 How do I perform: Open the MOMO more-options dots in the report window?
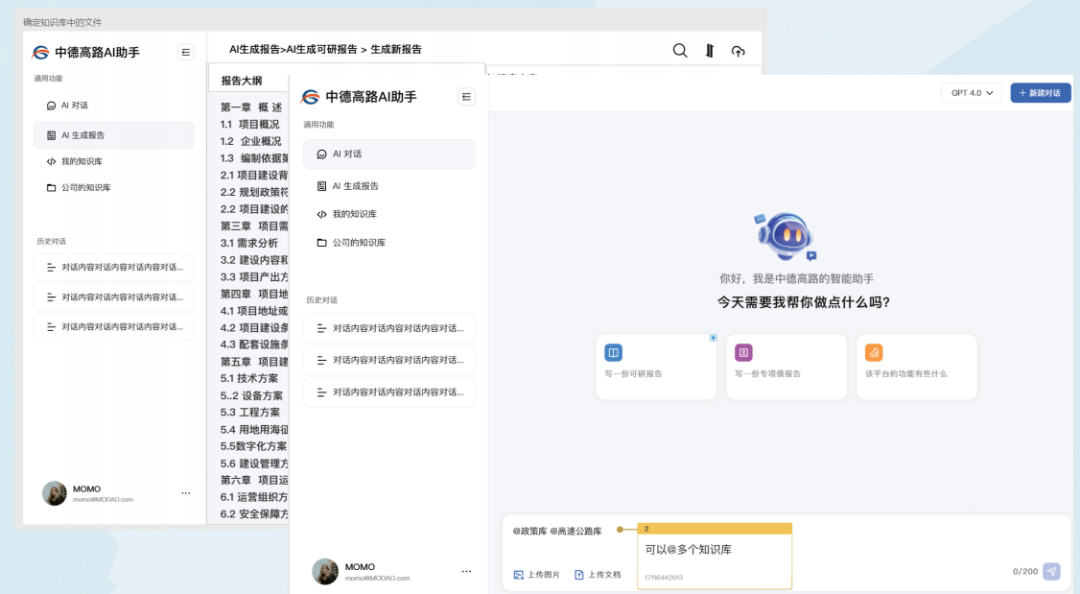[185, 493]
